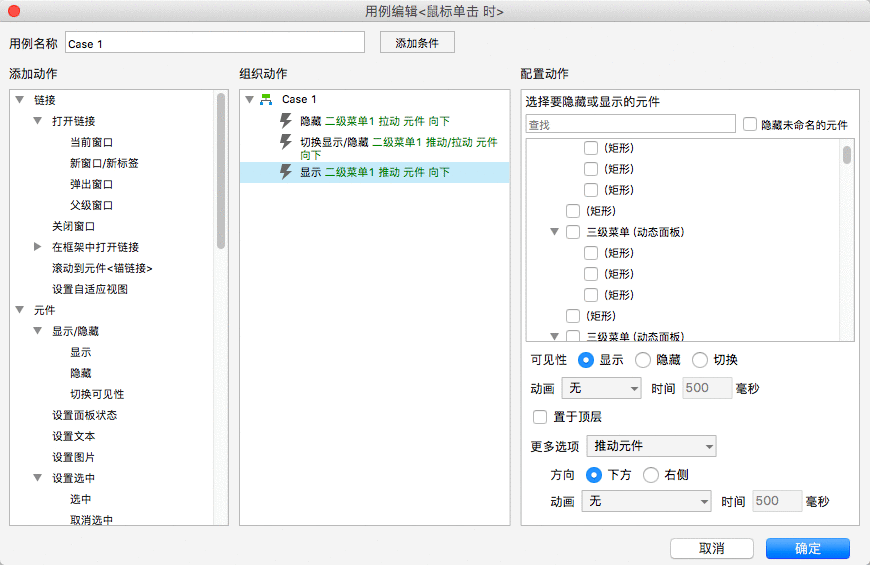Add the 滚动到元件<锚链接> action
The image size is (870, 565).
tap(102, 268)
